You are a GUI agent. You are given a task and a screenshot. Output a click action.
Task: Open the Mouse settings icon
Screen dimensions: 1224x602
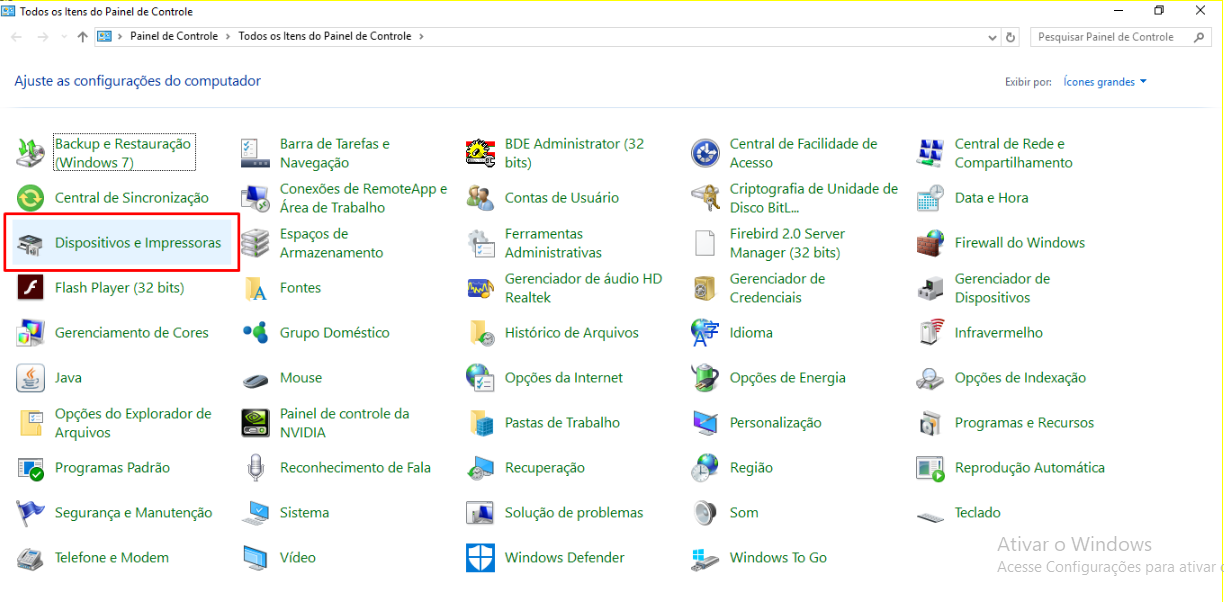pyautogui.click(x=255, y=379)
